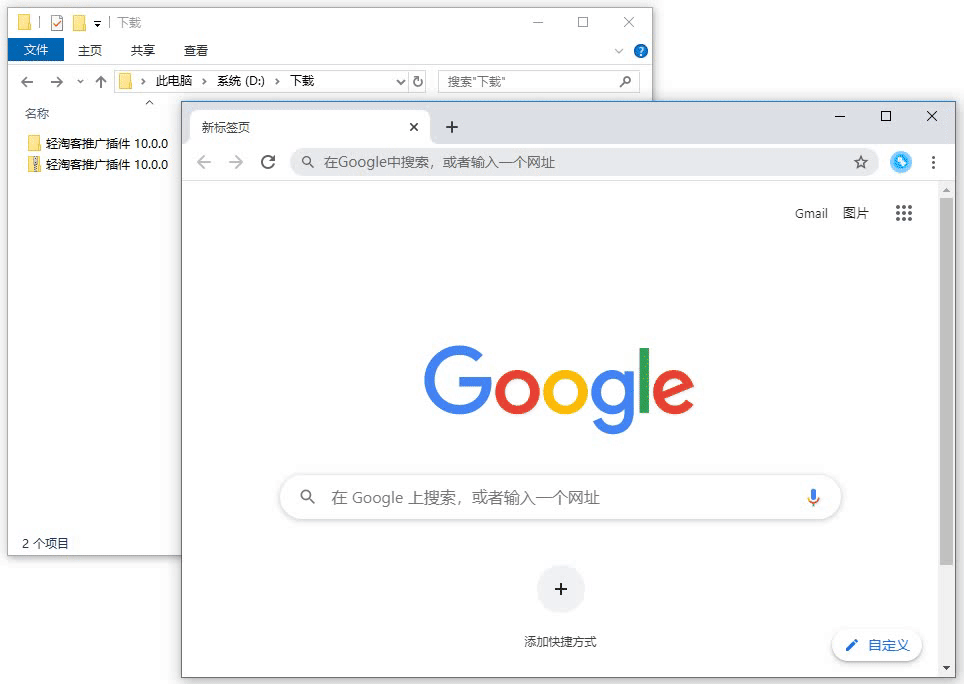Click the Google search box on the page
This screenshot has width=964, height=684.
[560, 497]
